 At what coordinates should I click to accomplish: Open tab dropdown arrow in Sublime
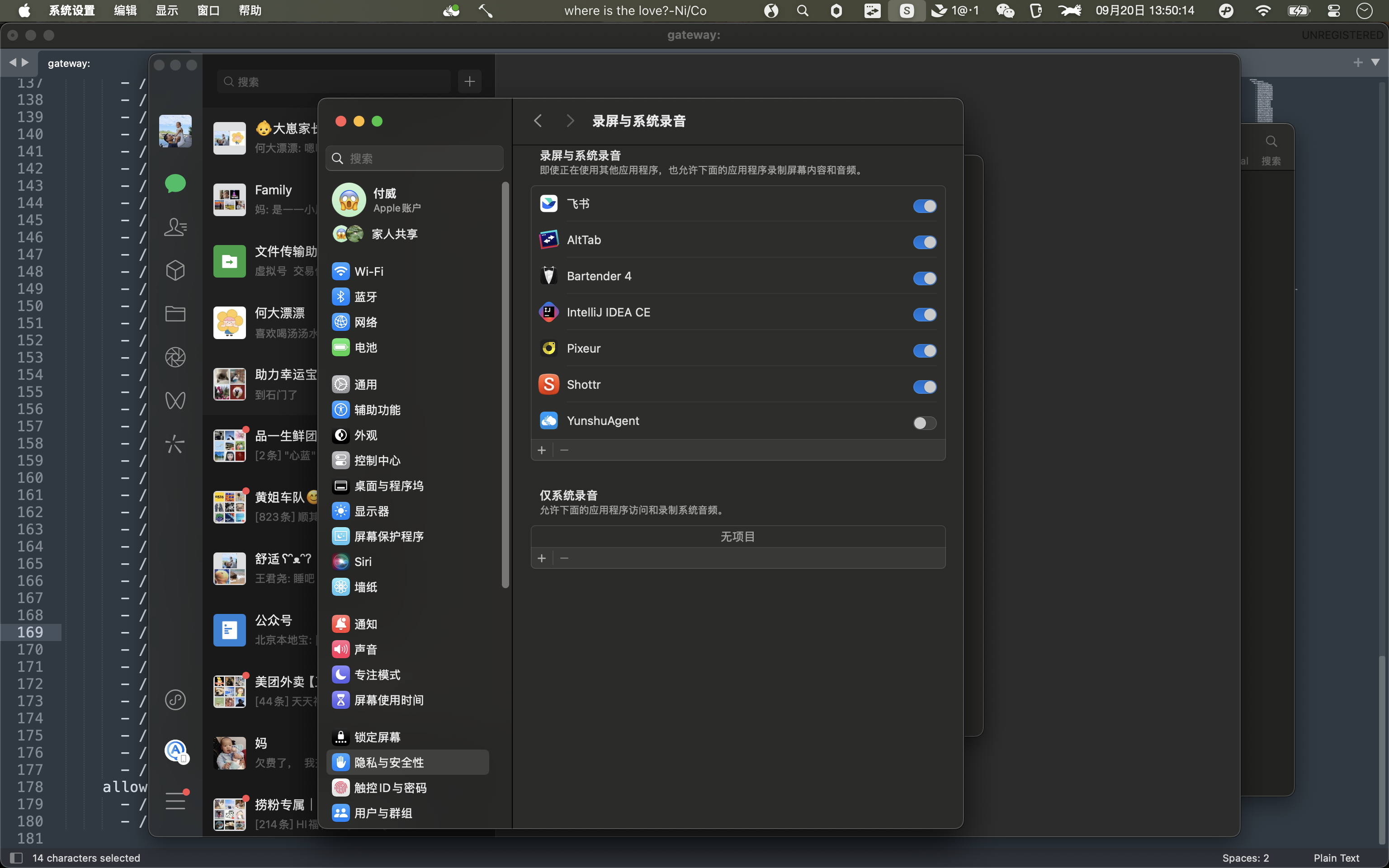pyautogui.click(x=1375, y=62)
